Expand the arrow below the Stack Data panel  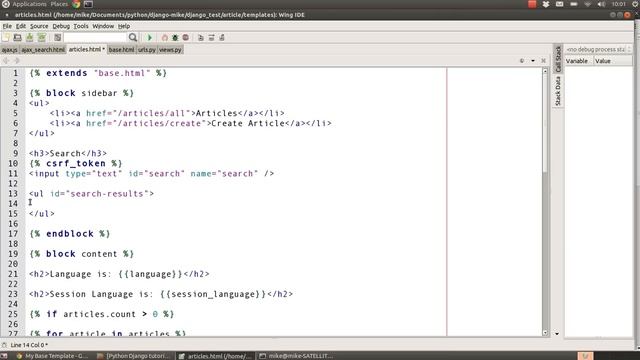click(557, 333)
